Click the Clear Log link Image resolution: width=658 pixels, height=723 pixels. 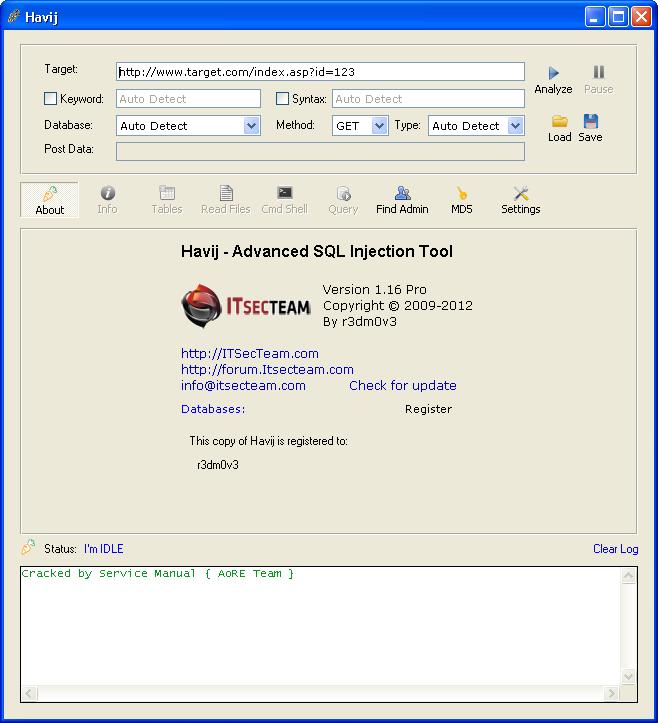coord(616,549)
